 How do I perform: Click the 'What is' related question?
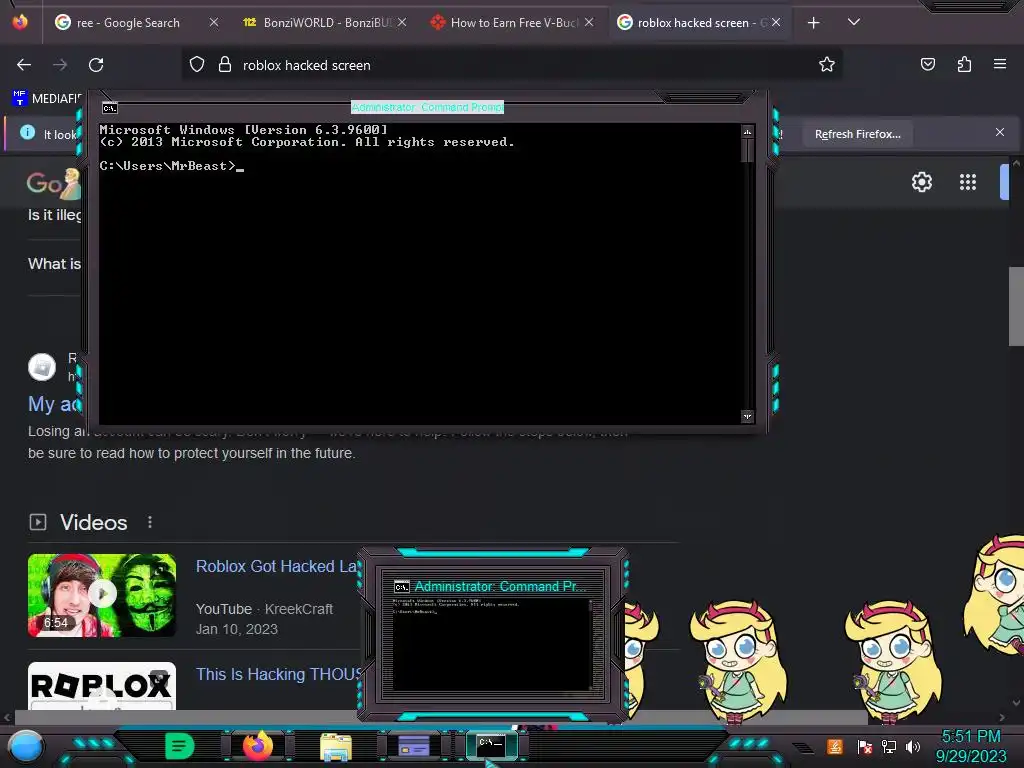54,264
